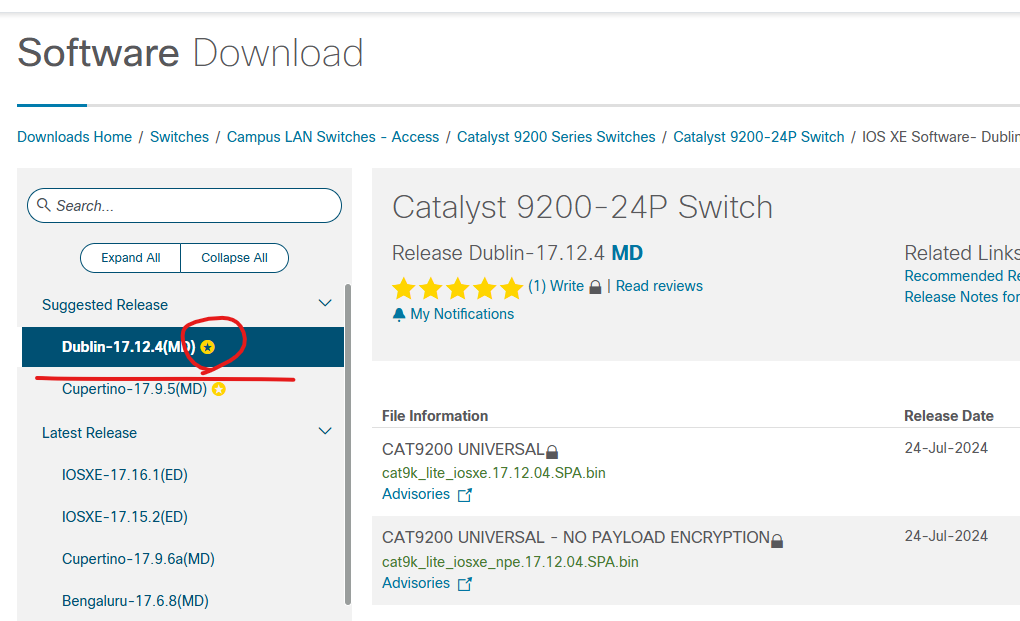
Task: Collapse the Latest Release section chevron
Action: pyautogui.click(x=325, y=431)
